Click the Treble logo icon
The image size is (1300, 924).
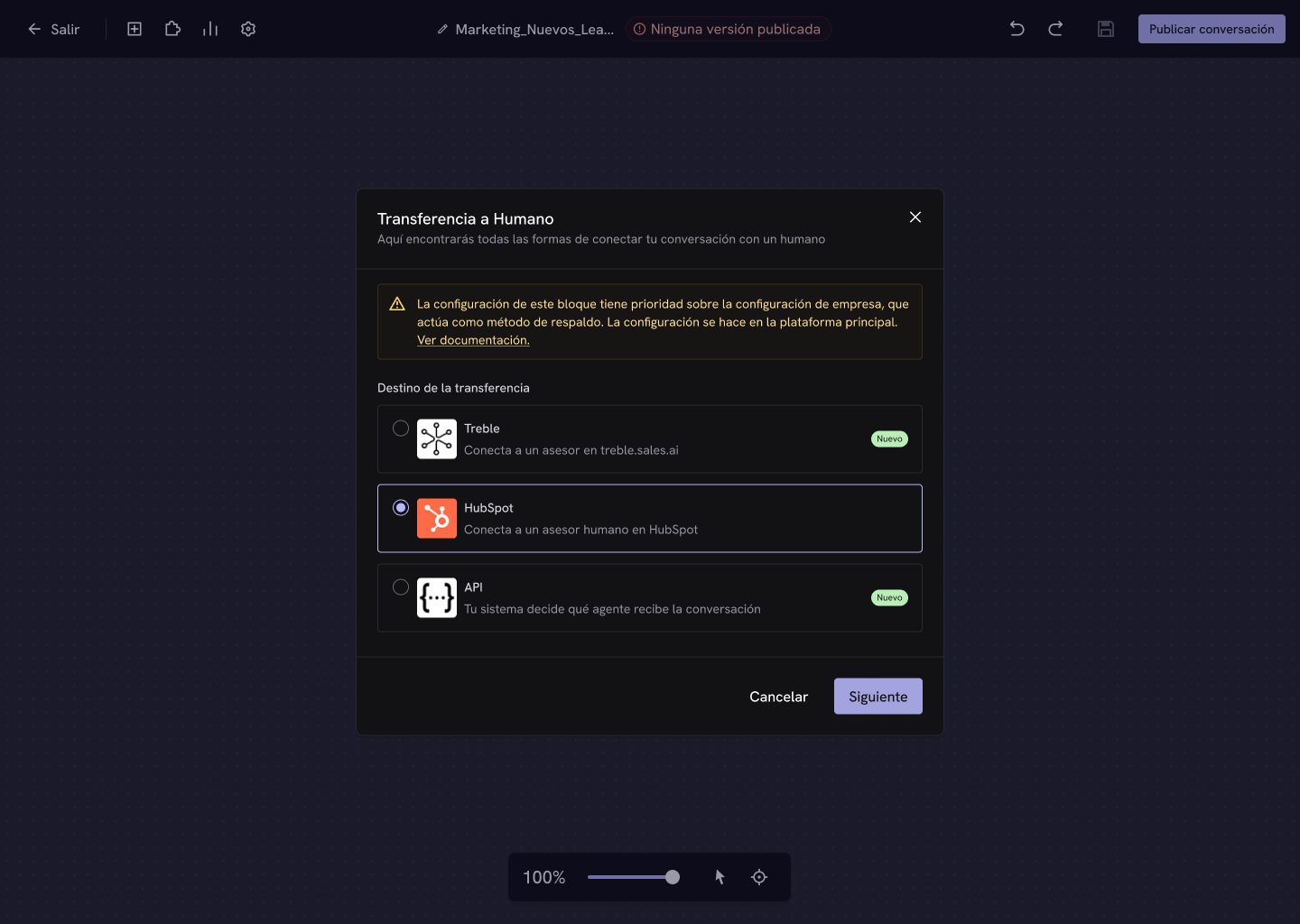437,439
